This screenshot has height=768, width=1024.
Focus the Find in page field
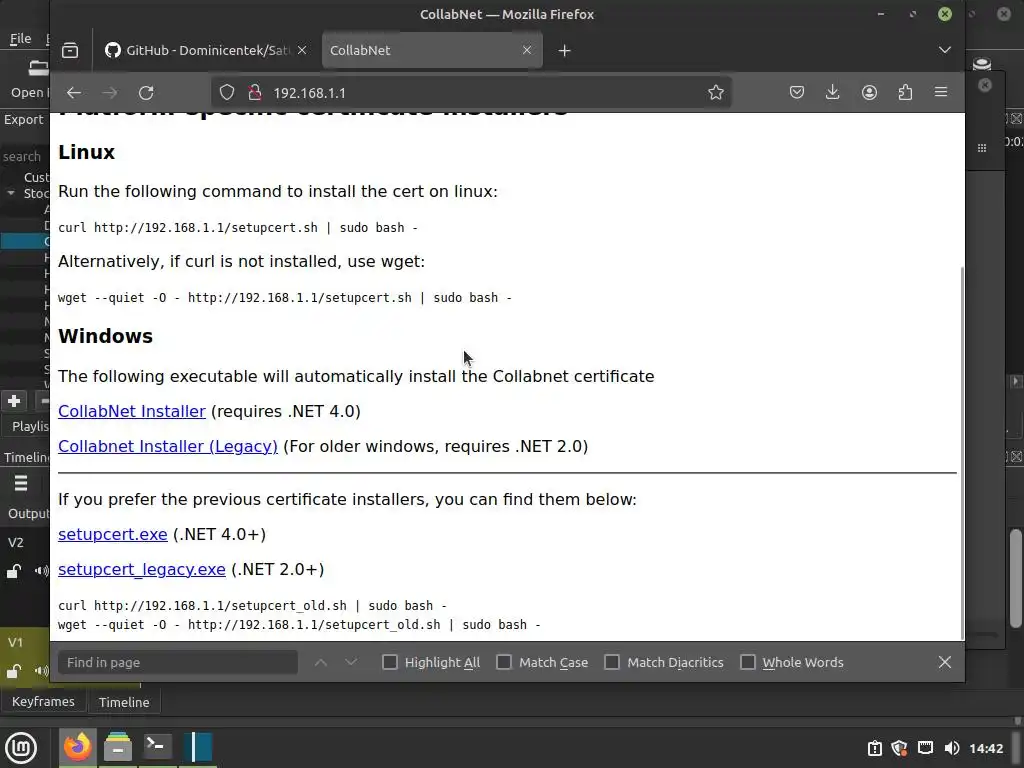(178, 662)
